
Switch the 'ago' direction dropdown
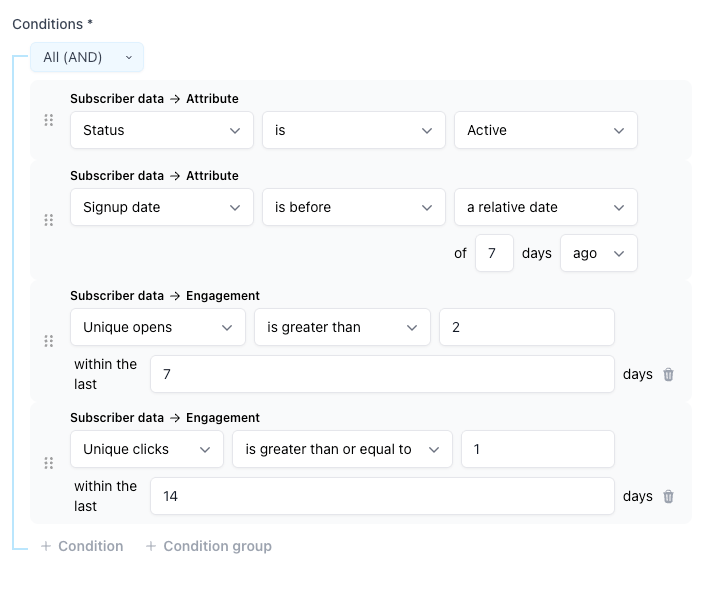(598, 253)
